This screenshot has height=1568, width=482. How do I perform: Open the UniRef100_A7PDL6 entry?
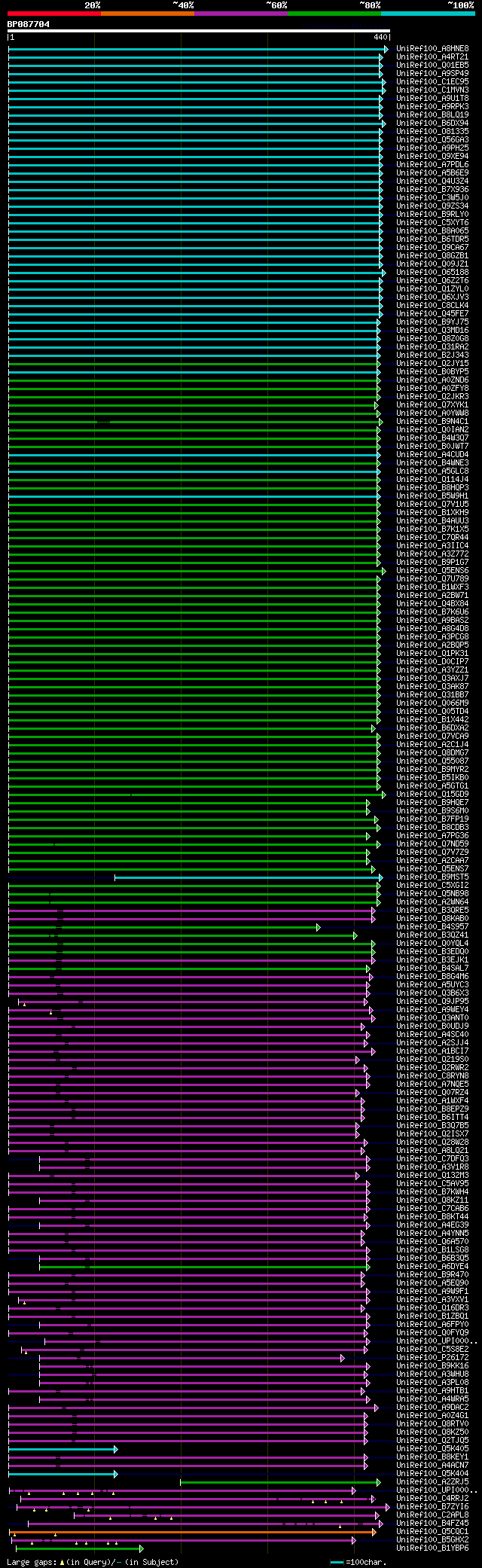(x=432, y=164)
